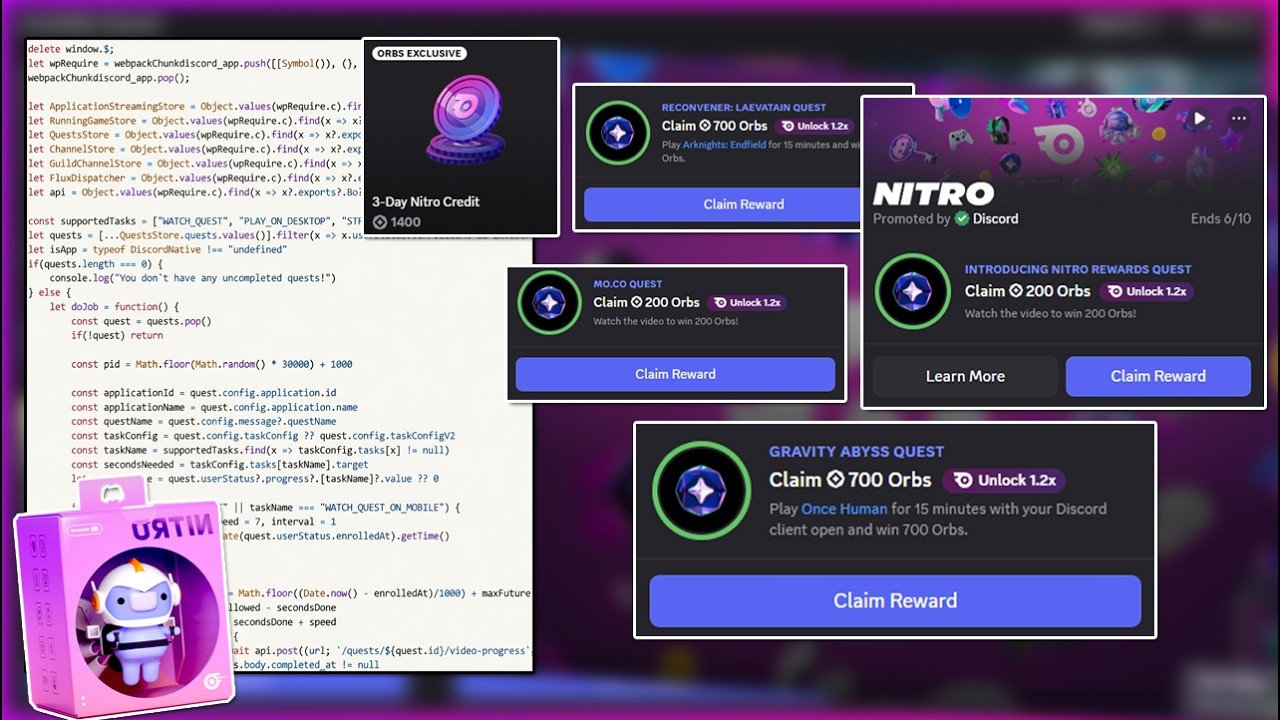1280x720 pixels.
Task: Open the 3-Day Nitro Credit shop item
Action: [460, 137]
